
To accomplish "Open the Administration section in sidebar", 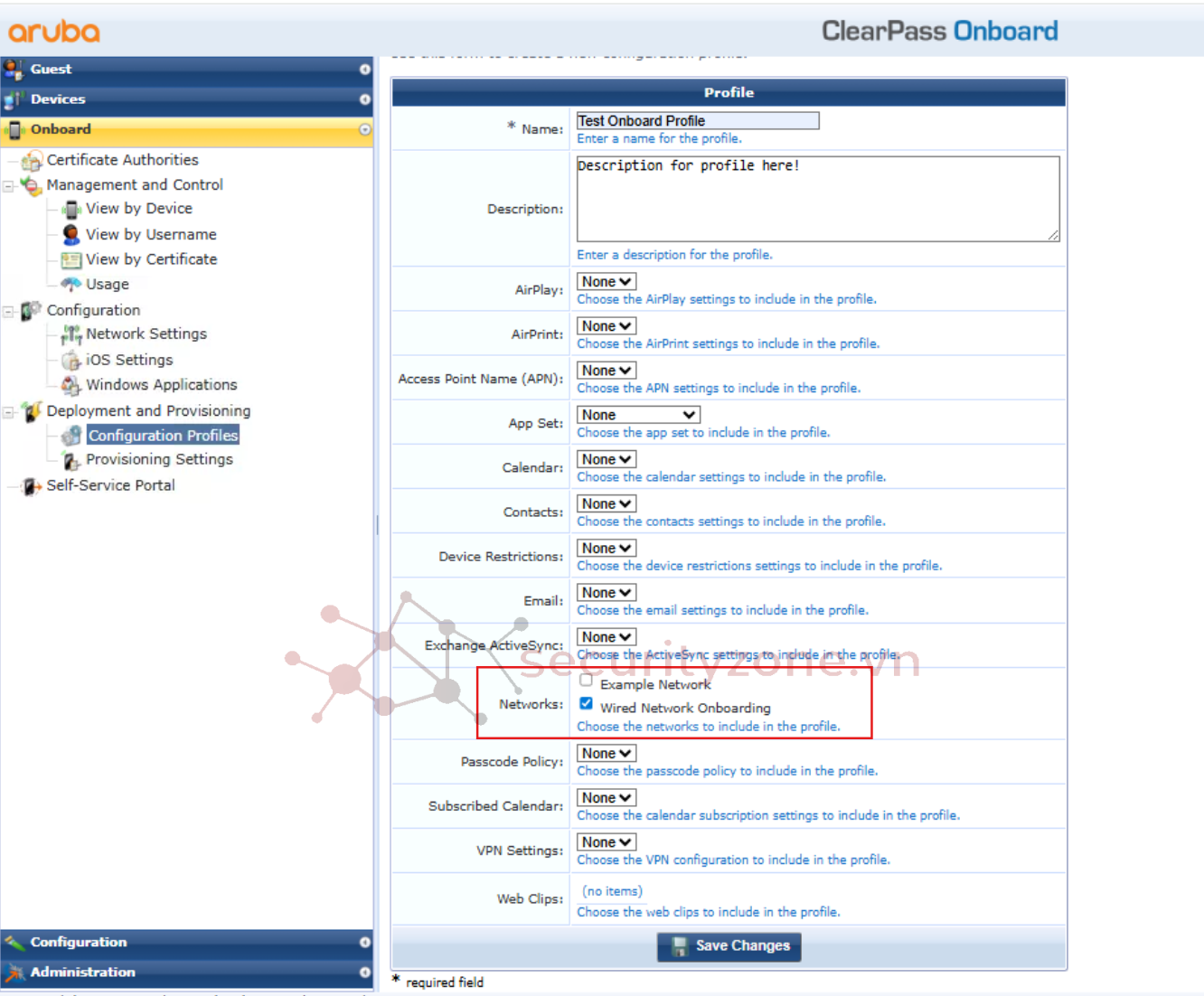I will coord(364,973).
